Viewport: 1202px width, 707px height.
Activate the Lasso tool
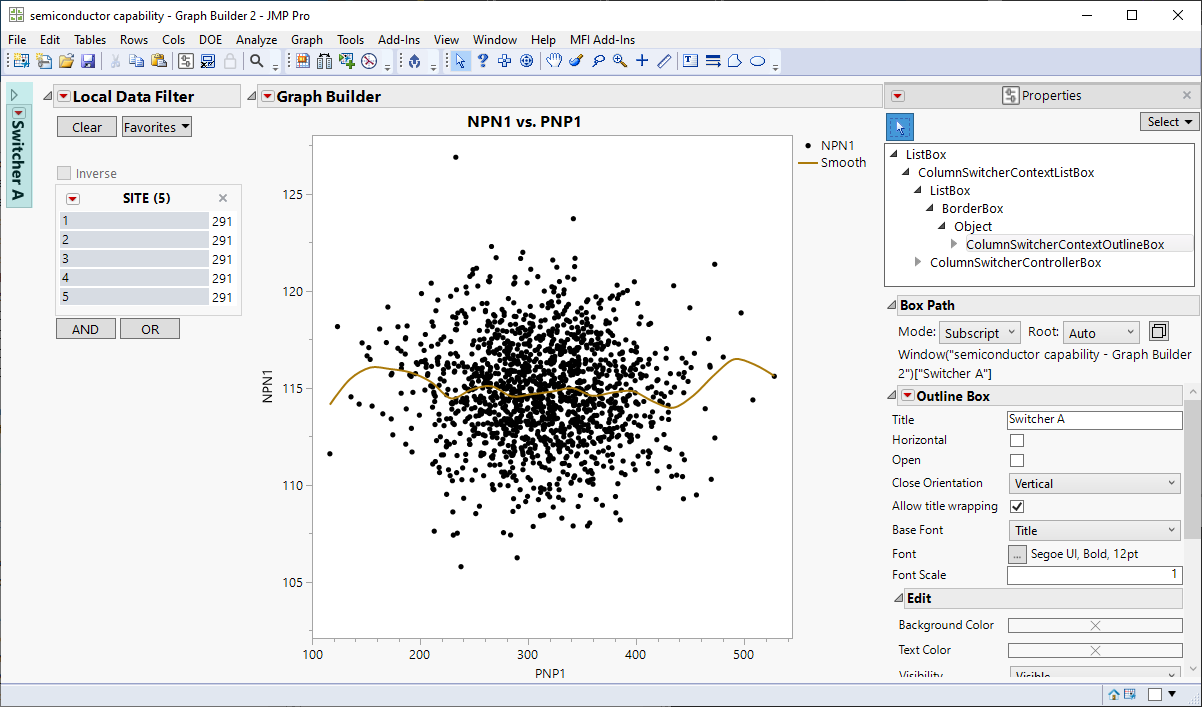pyautogui.click(x=598, y=61)
